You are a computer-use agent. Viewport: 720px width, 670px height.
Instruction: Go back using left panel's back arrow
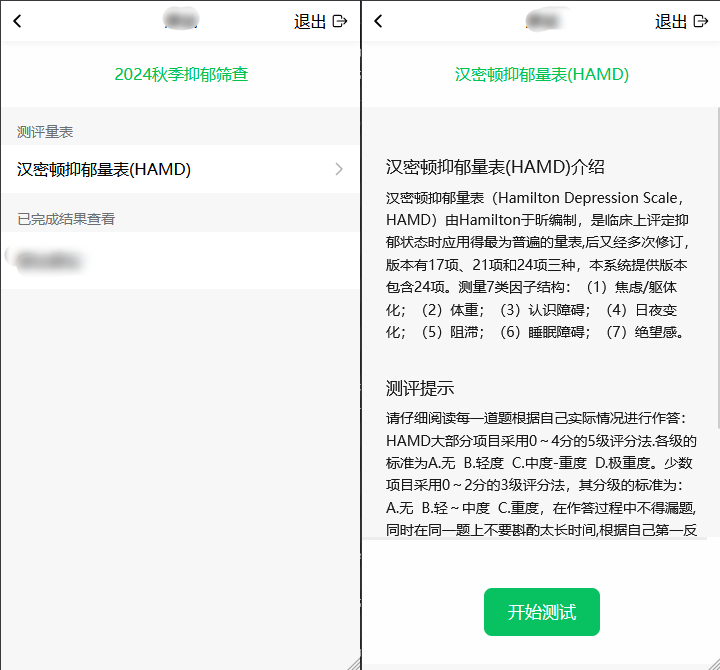tap(17, 21)
